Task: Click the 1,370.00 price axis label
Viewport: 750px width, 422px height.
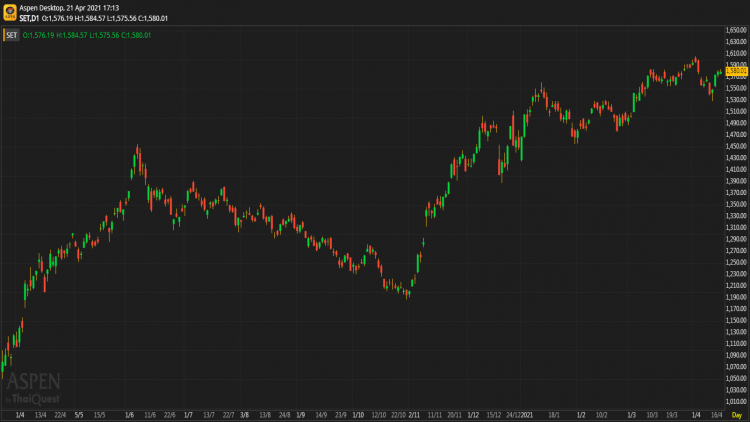Action: pos(736,193)
